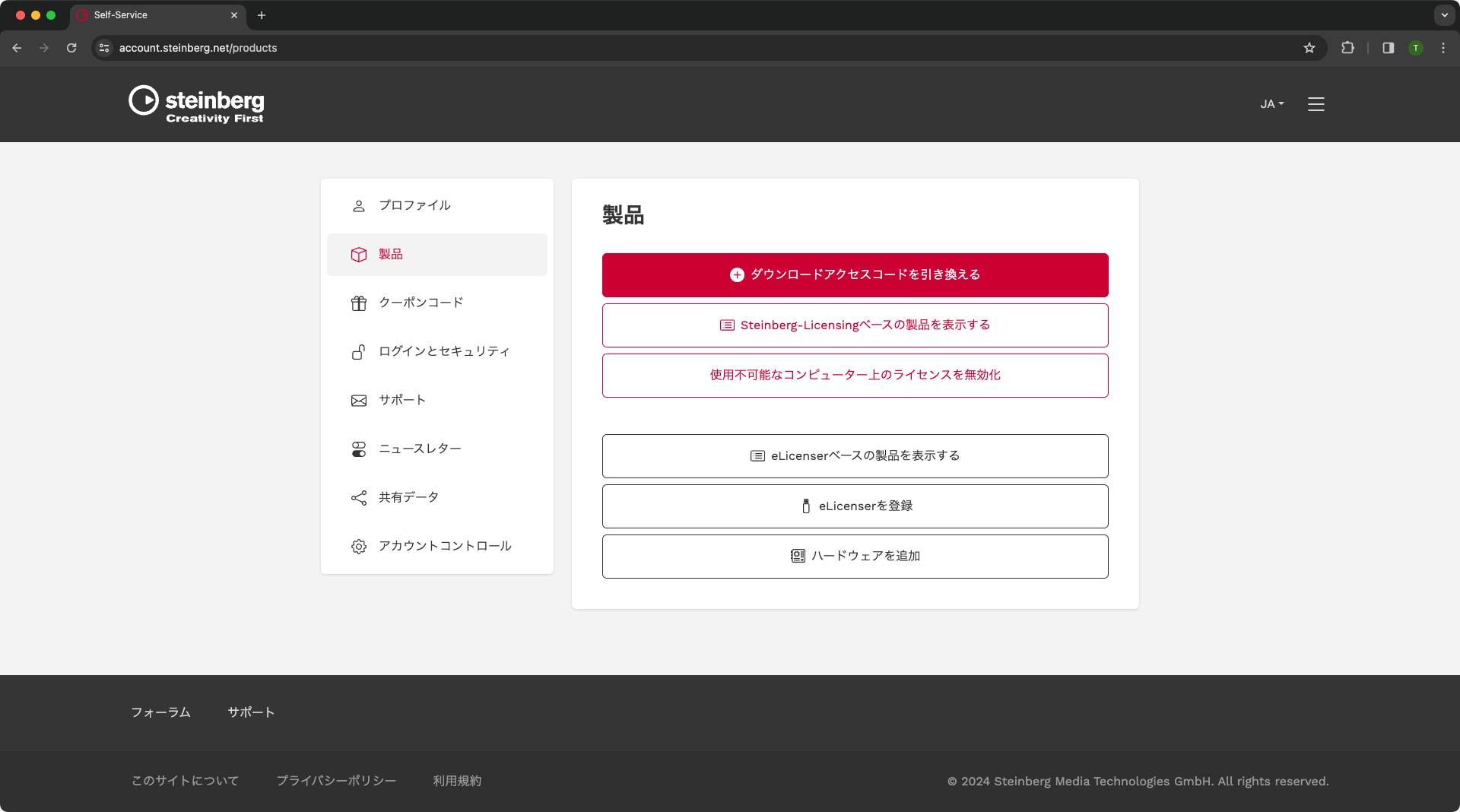Open the green profile avatar T

pyautogui.click(x=1415, y=48)
